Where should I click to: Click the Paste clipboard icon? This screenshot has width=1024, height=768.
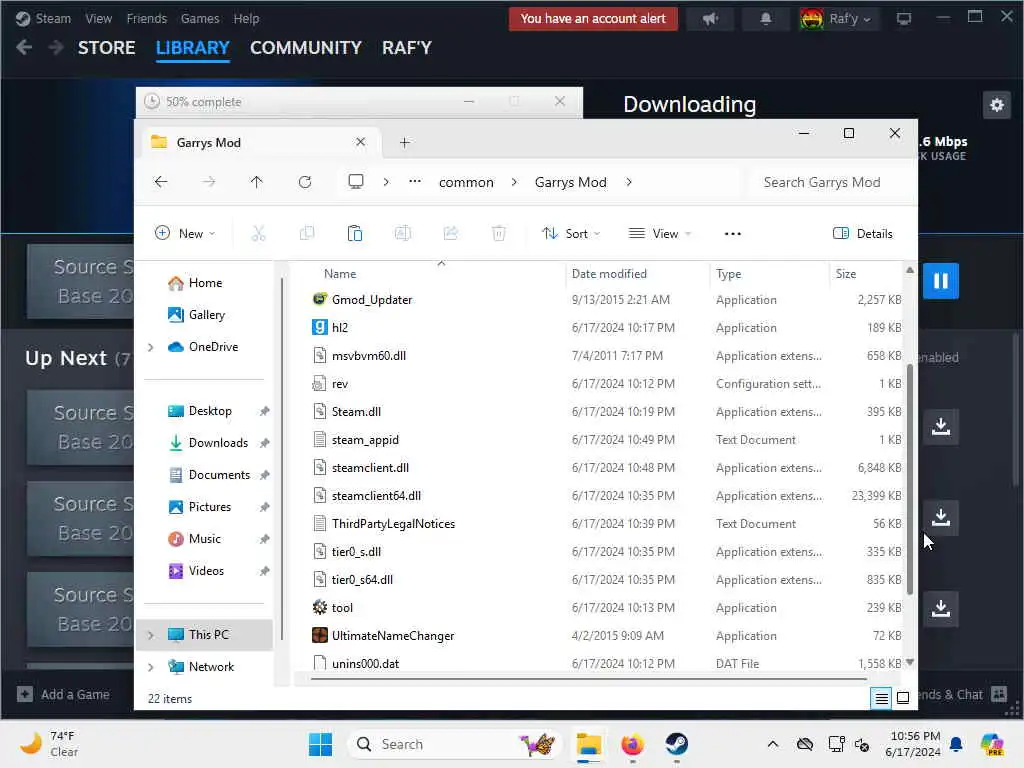pyautogui.click(x=355, y=233)
